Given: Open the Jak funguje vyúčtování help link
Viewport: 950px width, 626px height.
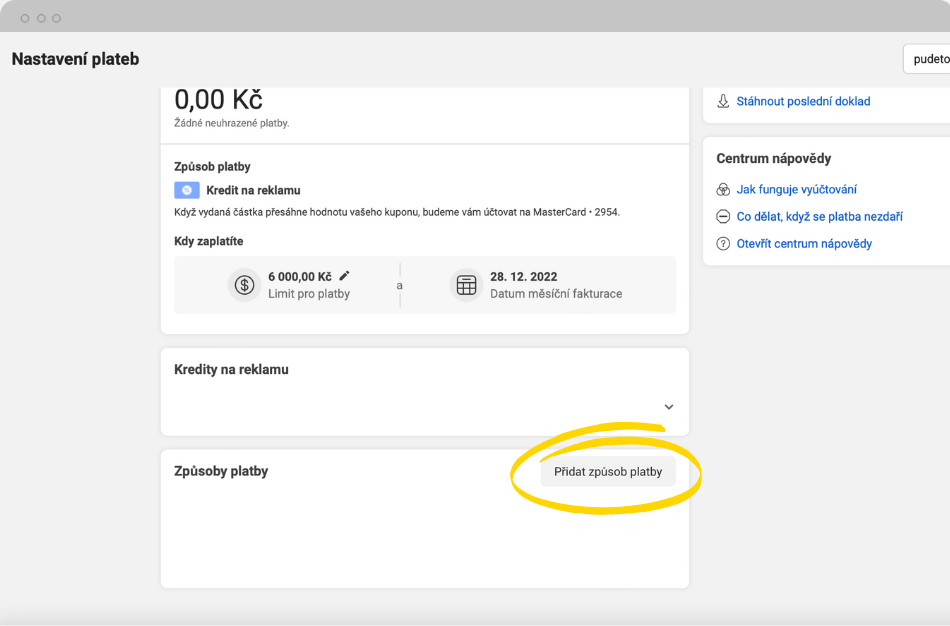Looking at the screenshot, I should click(x=796, y=190).
